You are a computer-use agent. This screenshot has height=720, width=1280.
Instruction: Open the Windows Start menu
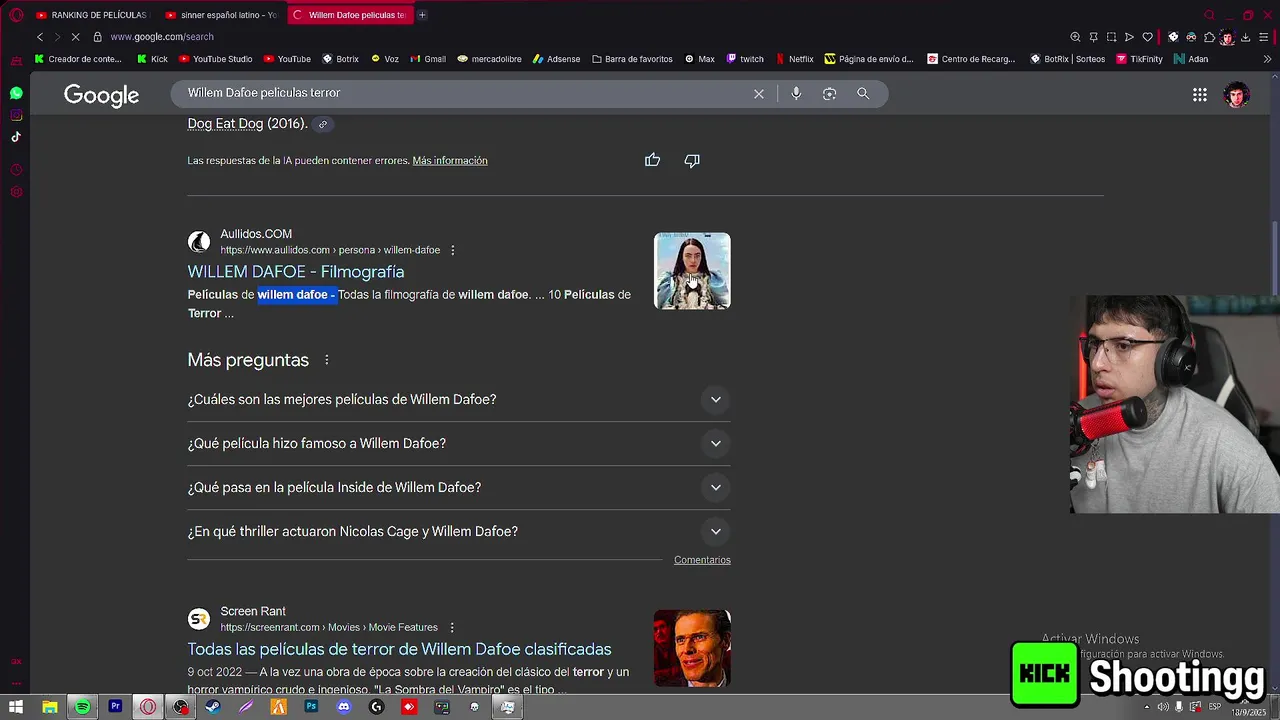16,707
